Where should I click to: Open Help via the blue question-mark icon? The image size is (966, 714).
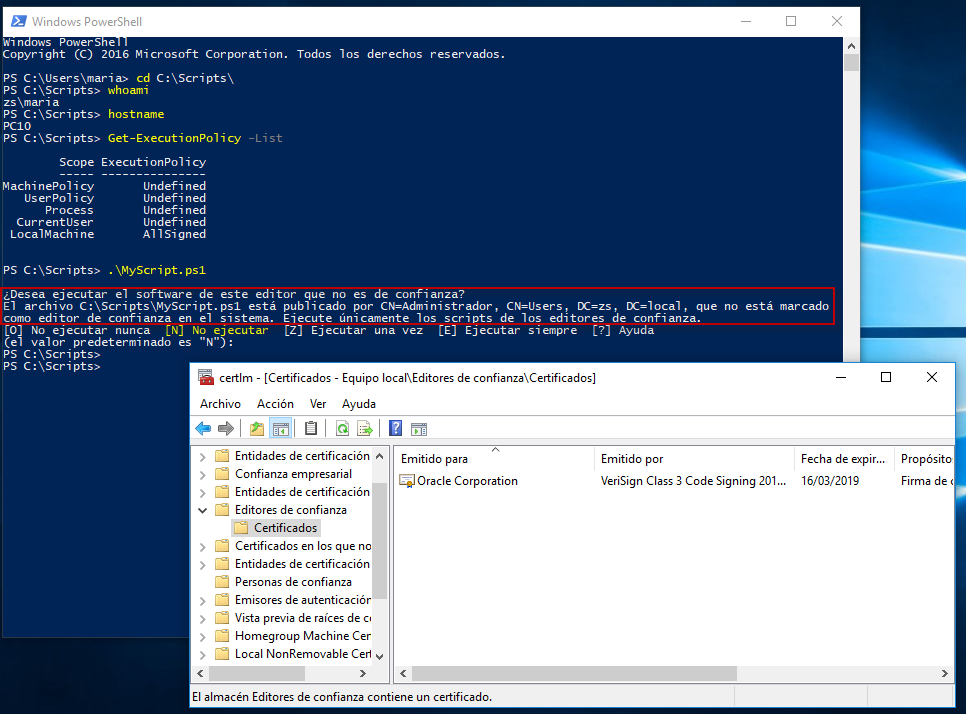point(396,428)
